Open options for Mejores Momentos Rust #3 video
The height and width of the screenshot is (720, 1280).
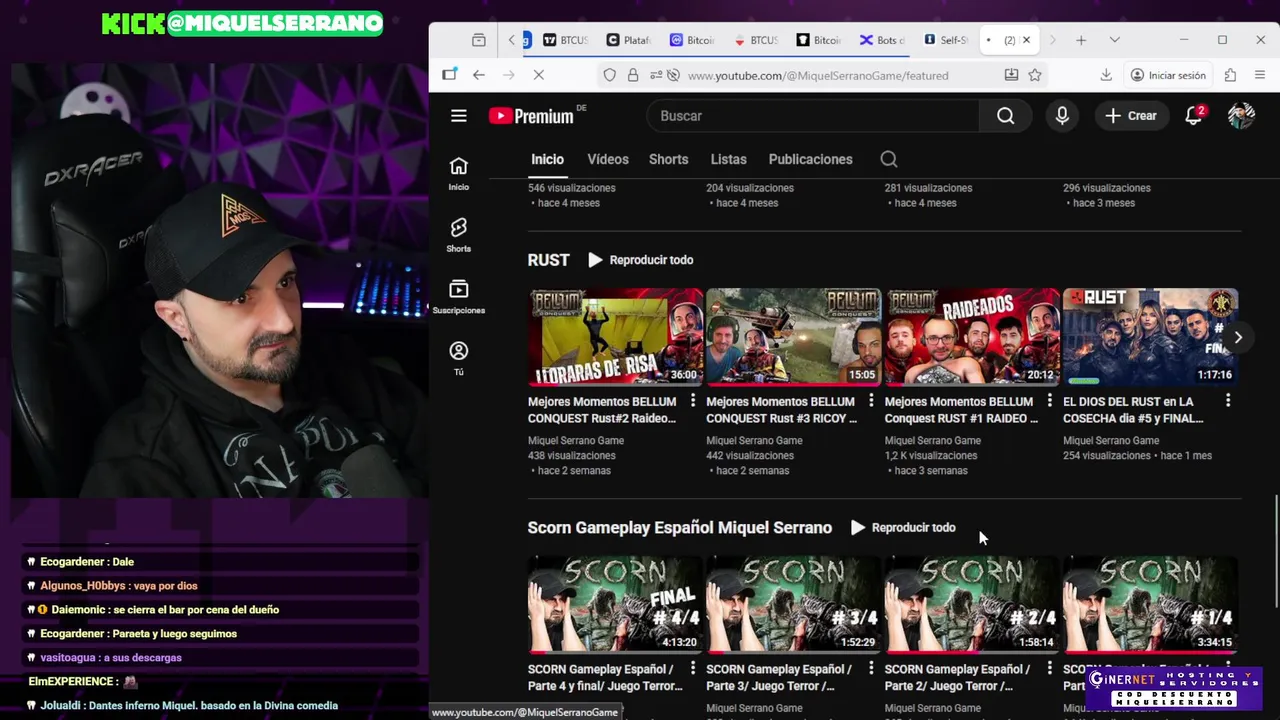pyautogui.click(x=871, y=401)
